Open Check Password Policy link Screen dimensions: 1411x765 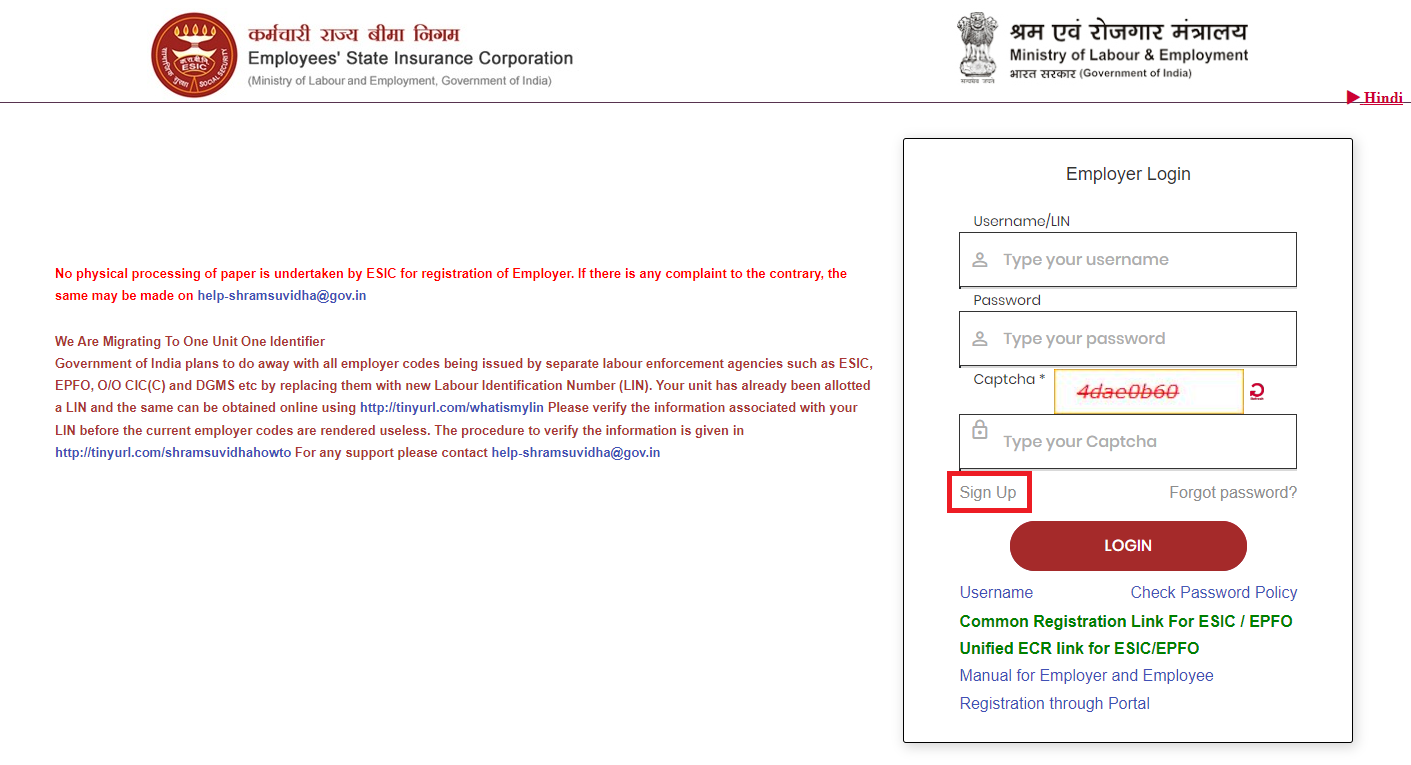click(1213, 593)
